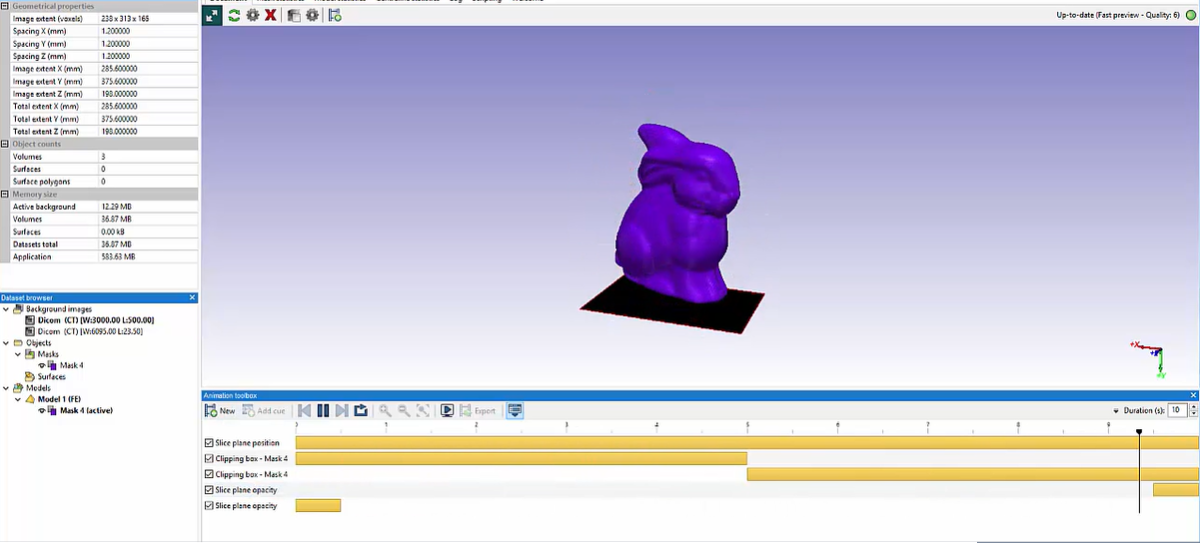Close the Dataset browser panel
1200x543 pixels.
click(x=194, y=298)
